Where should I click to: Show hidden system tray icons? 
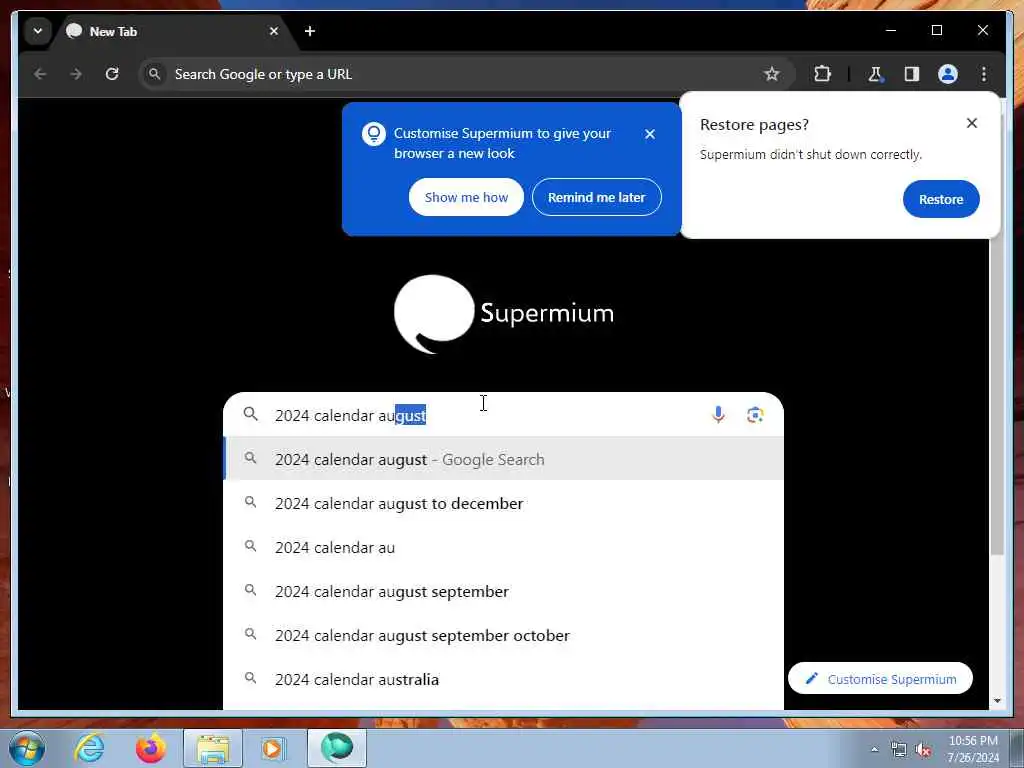point(874,750)
